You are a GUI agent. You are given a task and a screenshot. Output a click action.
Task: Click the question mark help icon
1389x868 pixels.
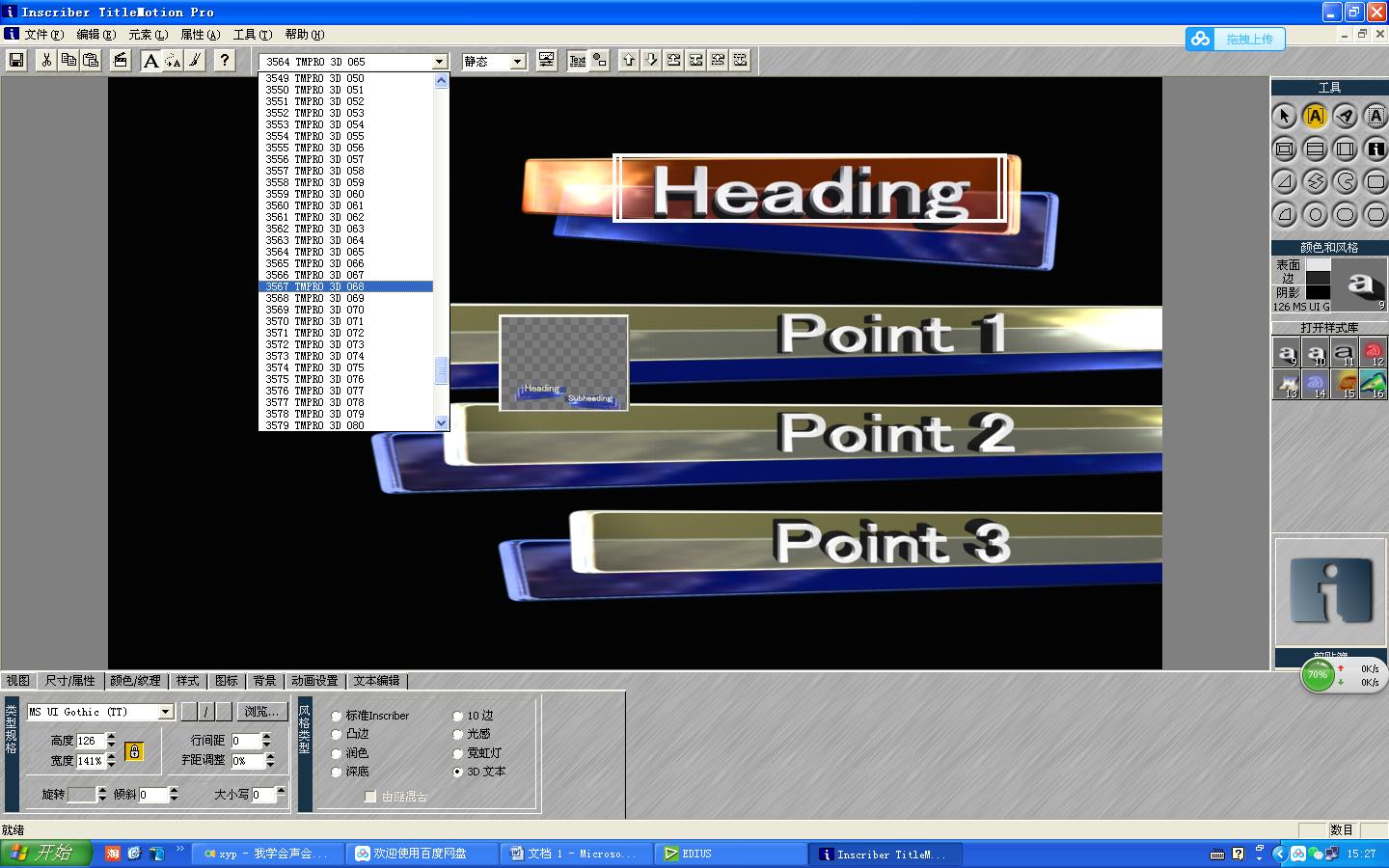click(x=225, y=61)
